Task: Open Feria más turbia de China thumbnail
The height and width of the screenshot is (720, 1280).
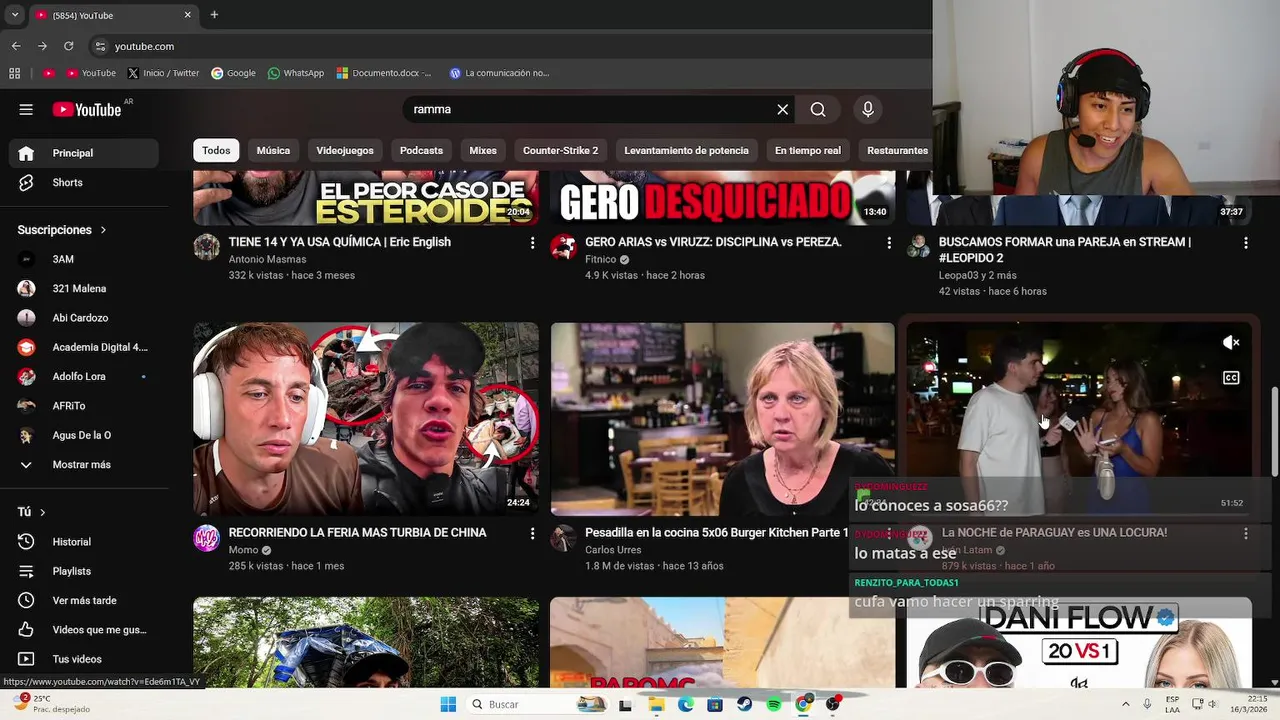Action: [x=366, y=419]
